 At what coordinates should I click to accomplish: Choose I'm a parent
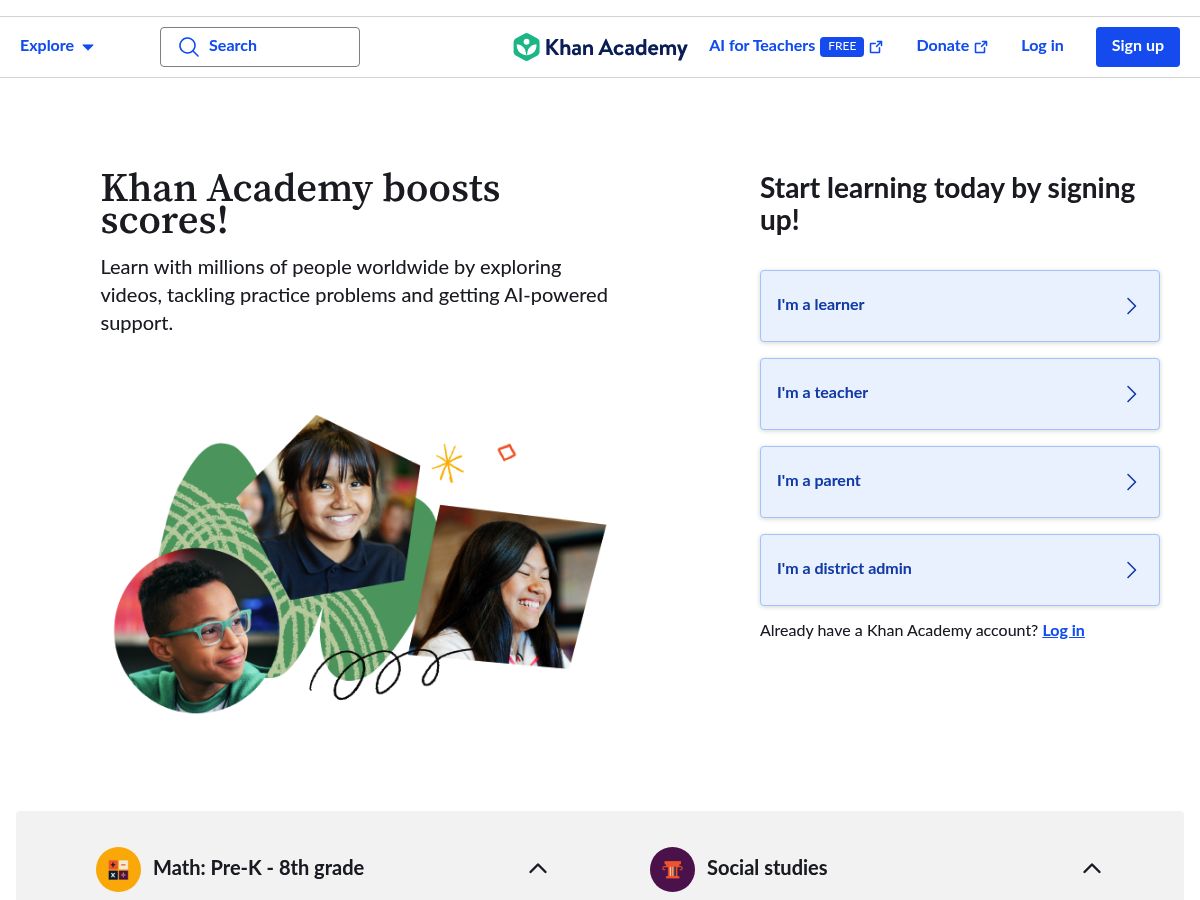(x=960, y=482)
